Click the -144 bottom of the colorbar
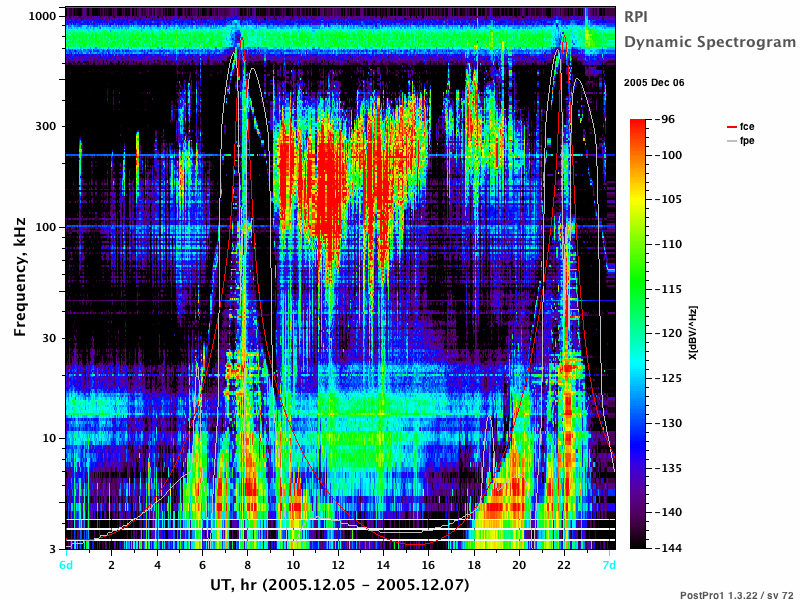This screenshot has width=800, height=600. (x=667, y=548)
